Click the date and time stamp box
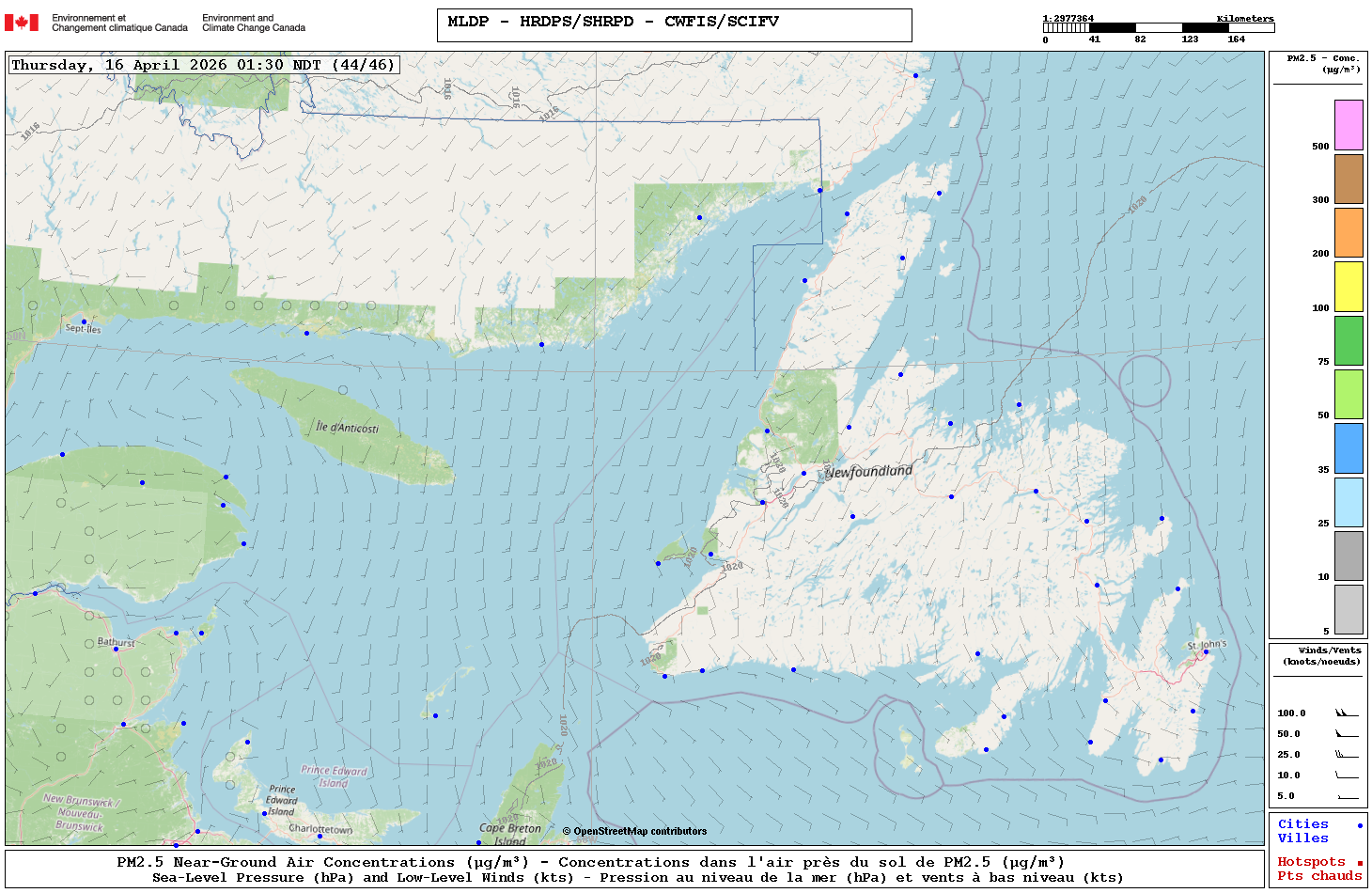Screen dimensions: 1372x893 (x=203, y=65)
